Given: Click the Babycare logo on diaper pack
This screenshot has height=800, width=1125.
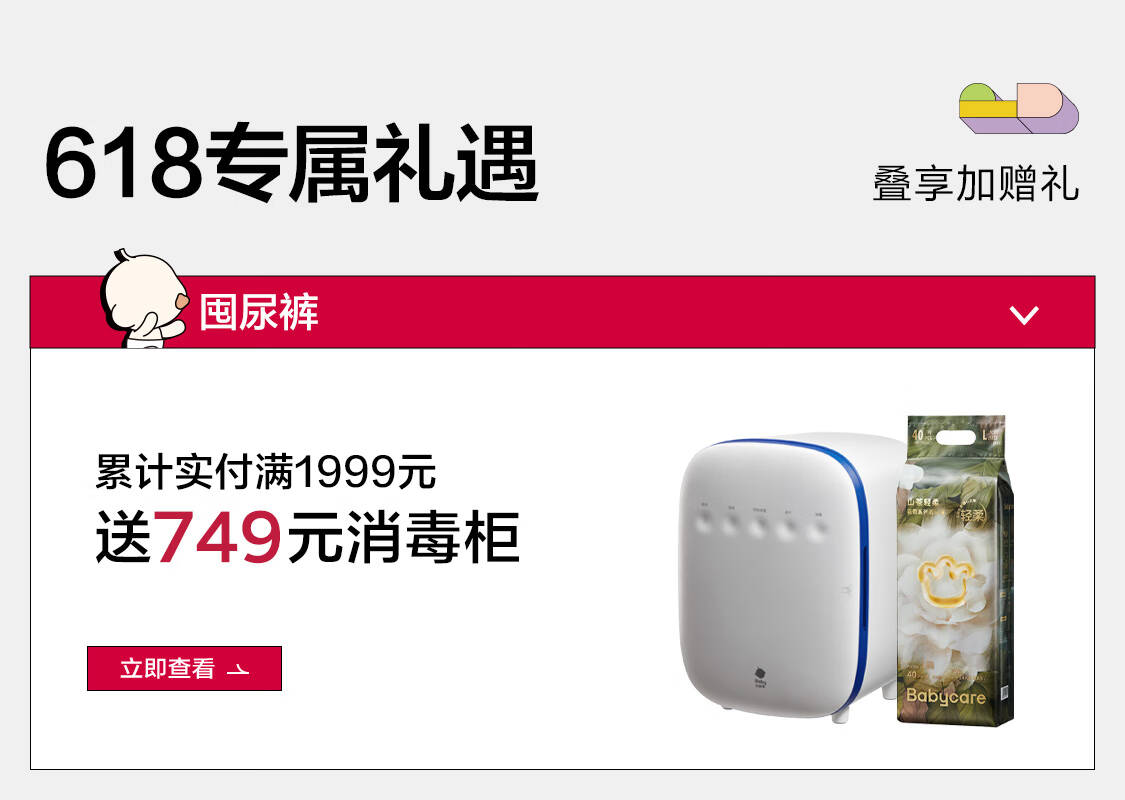Looking at the screenshot, I should click(946, 696).
